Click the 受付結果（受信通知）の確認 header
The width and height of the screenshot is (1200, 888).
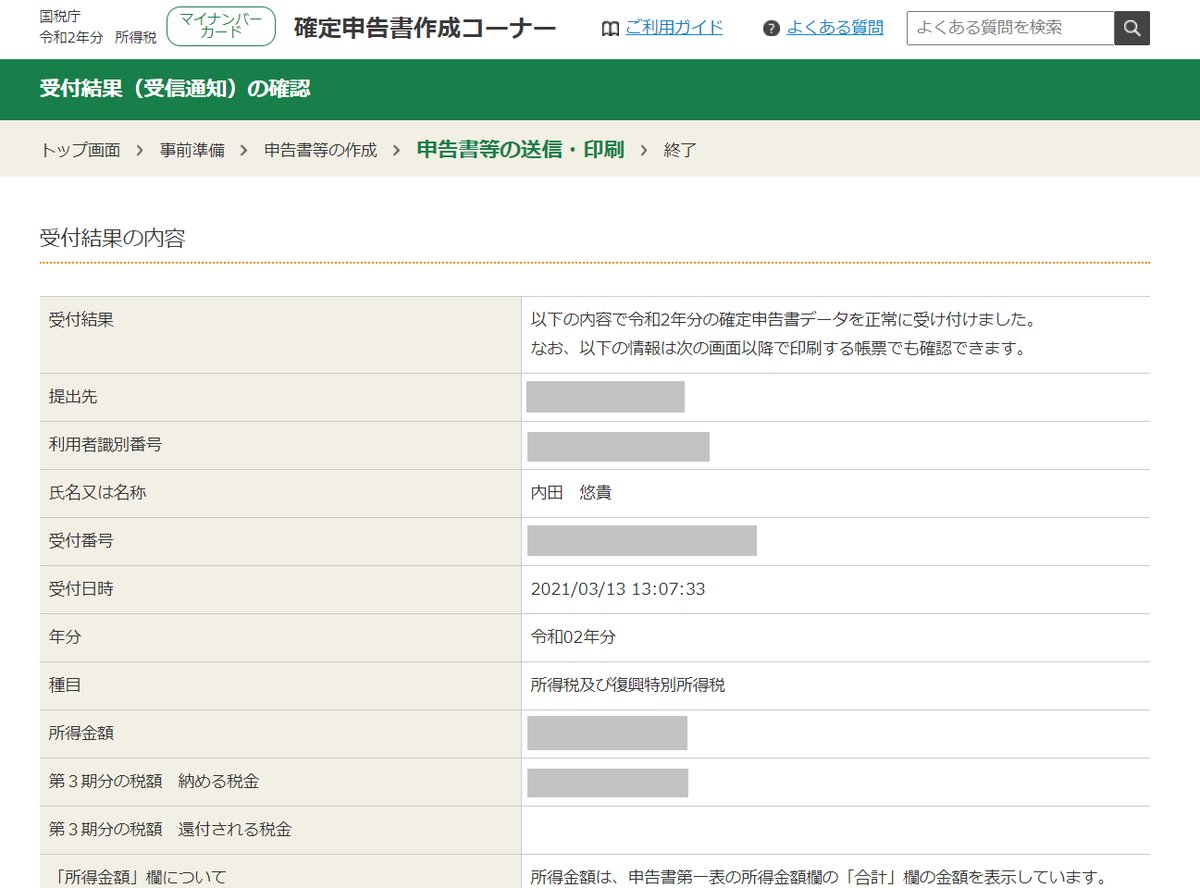(x=175, y=89)
